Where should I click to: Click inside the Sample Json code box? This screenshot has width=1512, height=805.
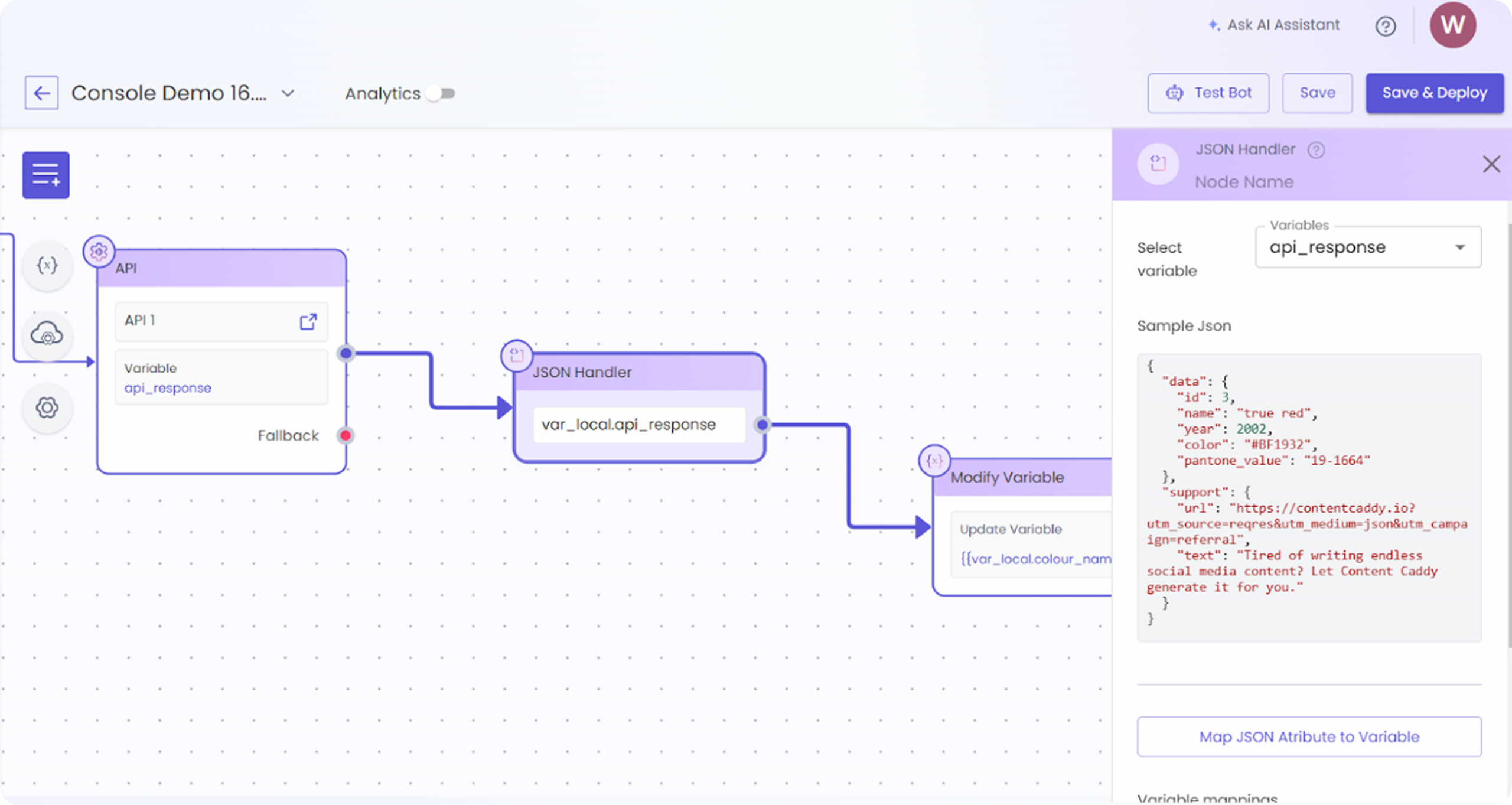[x=1309, y=497]
